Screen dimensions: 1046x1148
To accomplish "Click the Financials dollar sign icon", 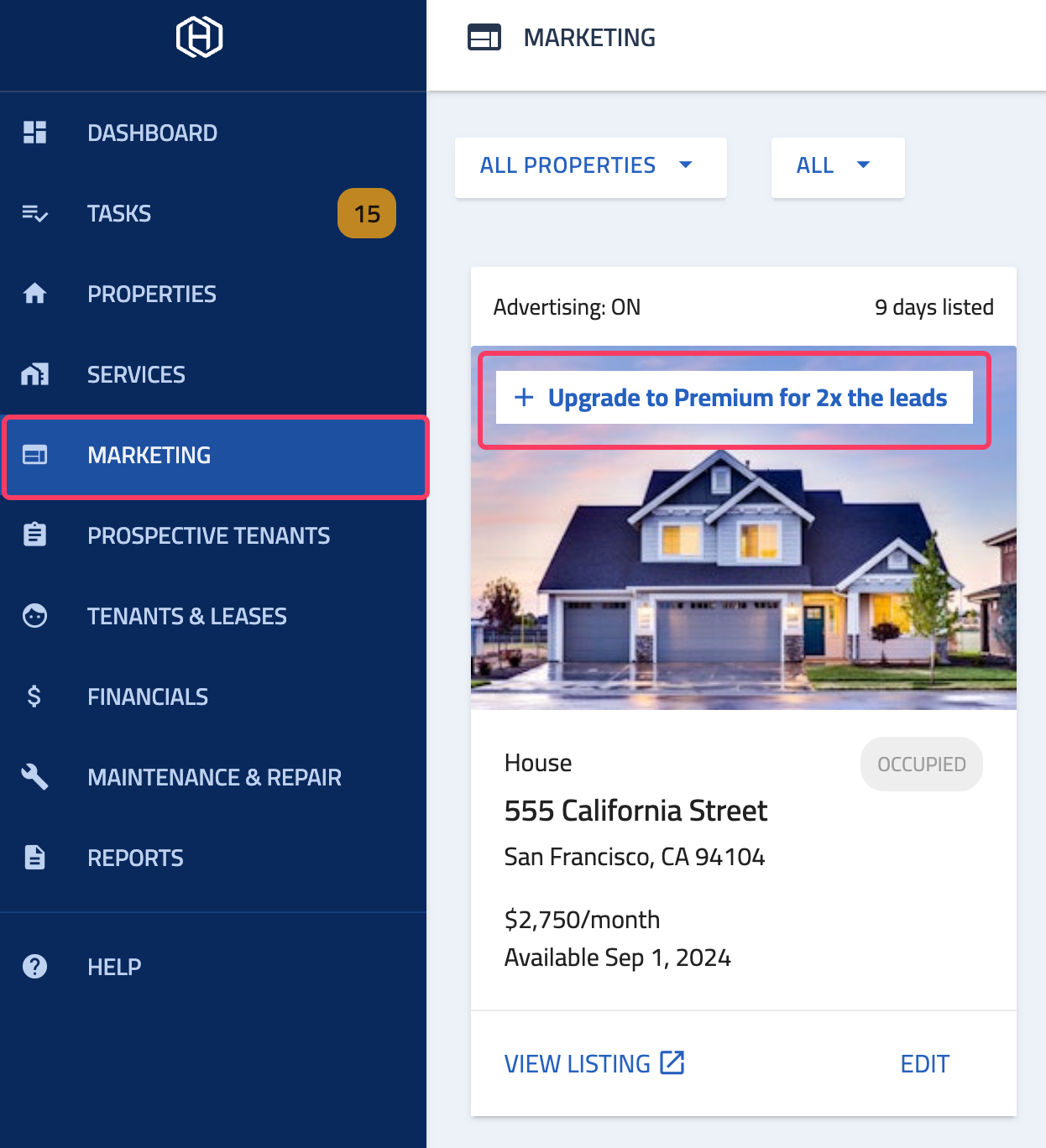I will 34,697.
